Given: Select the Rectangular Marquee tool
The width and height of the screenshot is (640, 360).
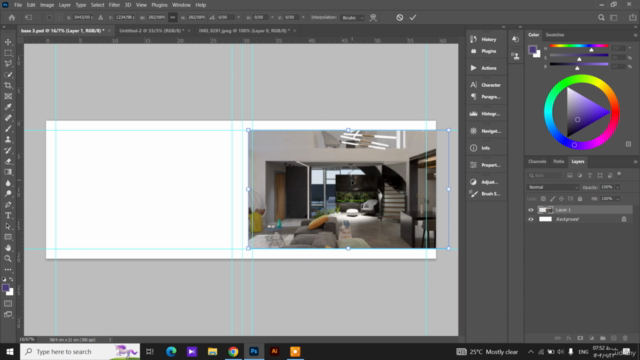Looking at the screenshot, I should [8, 53].
